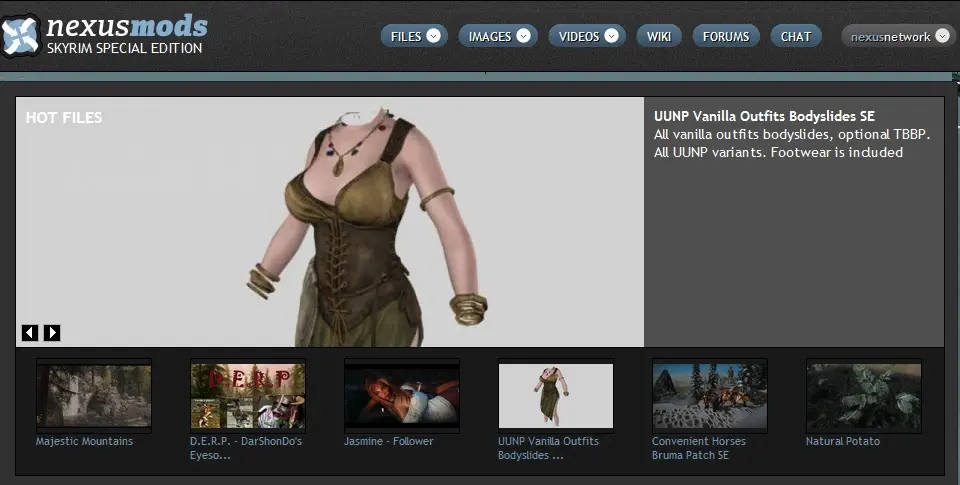The height and width of the screenshot is (485, 960).
Task: Click the large featured hot file image
Action: point(330,222)
